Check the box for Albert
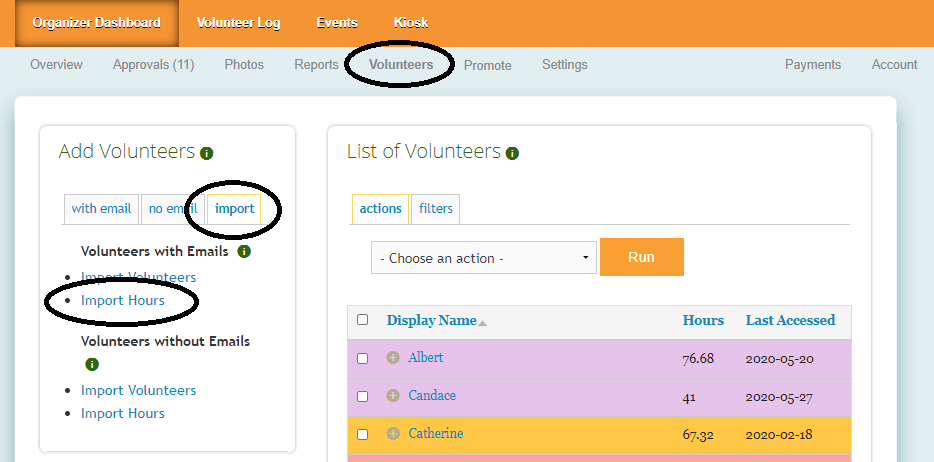This screenshot has height=462, width=934. coord(362,358)
